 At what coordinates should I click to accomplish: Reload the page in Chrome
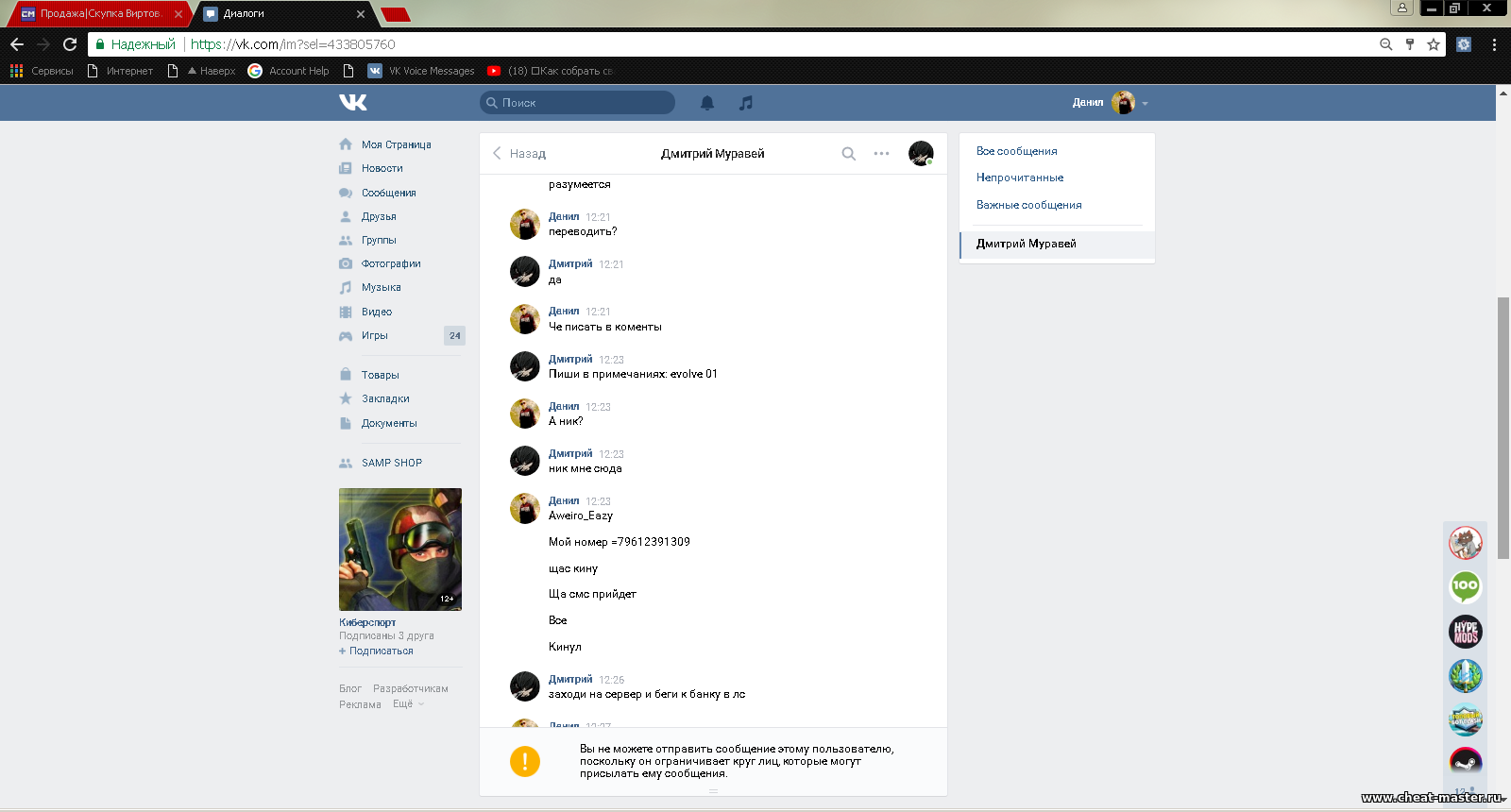pos(70,44)
